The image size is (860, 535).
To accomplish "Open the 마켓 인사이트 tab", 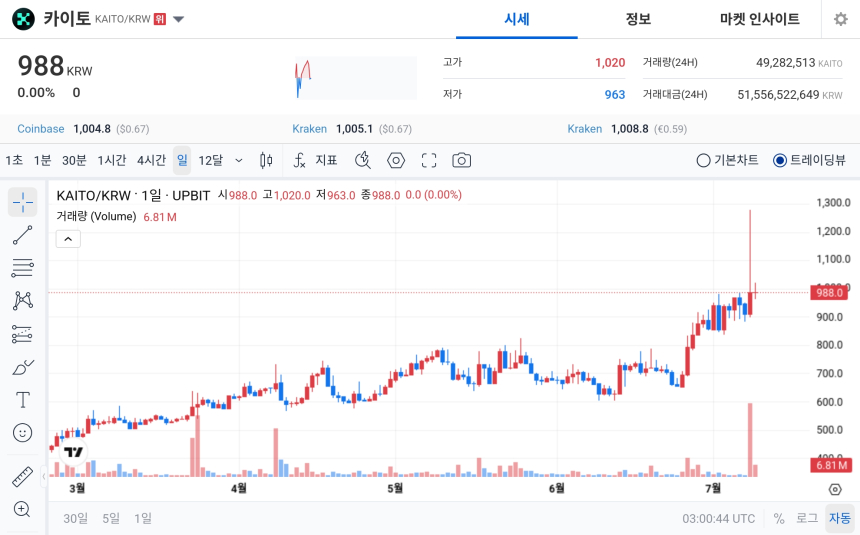I will tap(760, 19).
